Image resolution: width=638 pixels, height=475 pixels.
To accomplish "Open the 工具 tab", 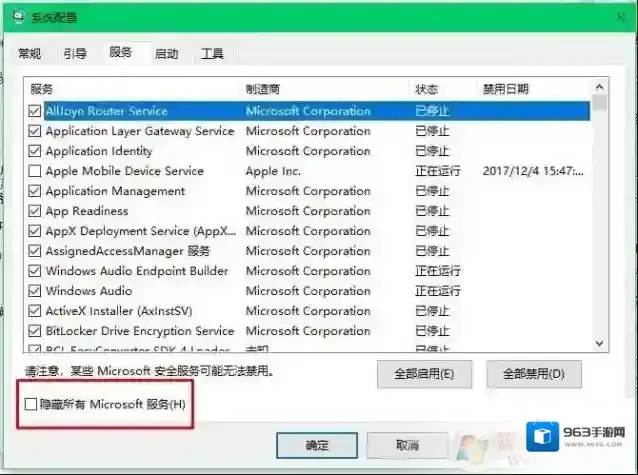I will pos(212,53).
